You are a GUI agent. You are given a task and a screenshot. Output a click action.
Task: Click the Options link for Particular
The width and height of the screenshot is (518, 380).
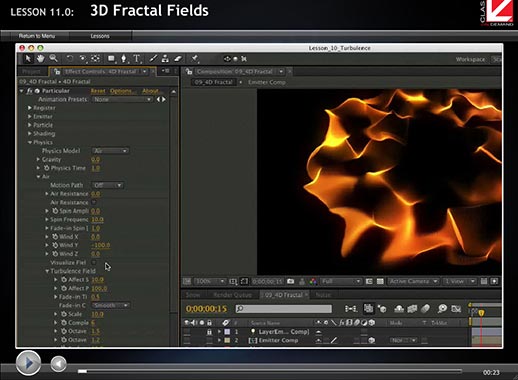tap(122, 91)
